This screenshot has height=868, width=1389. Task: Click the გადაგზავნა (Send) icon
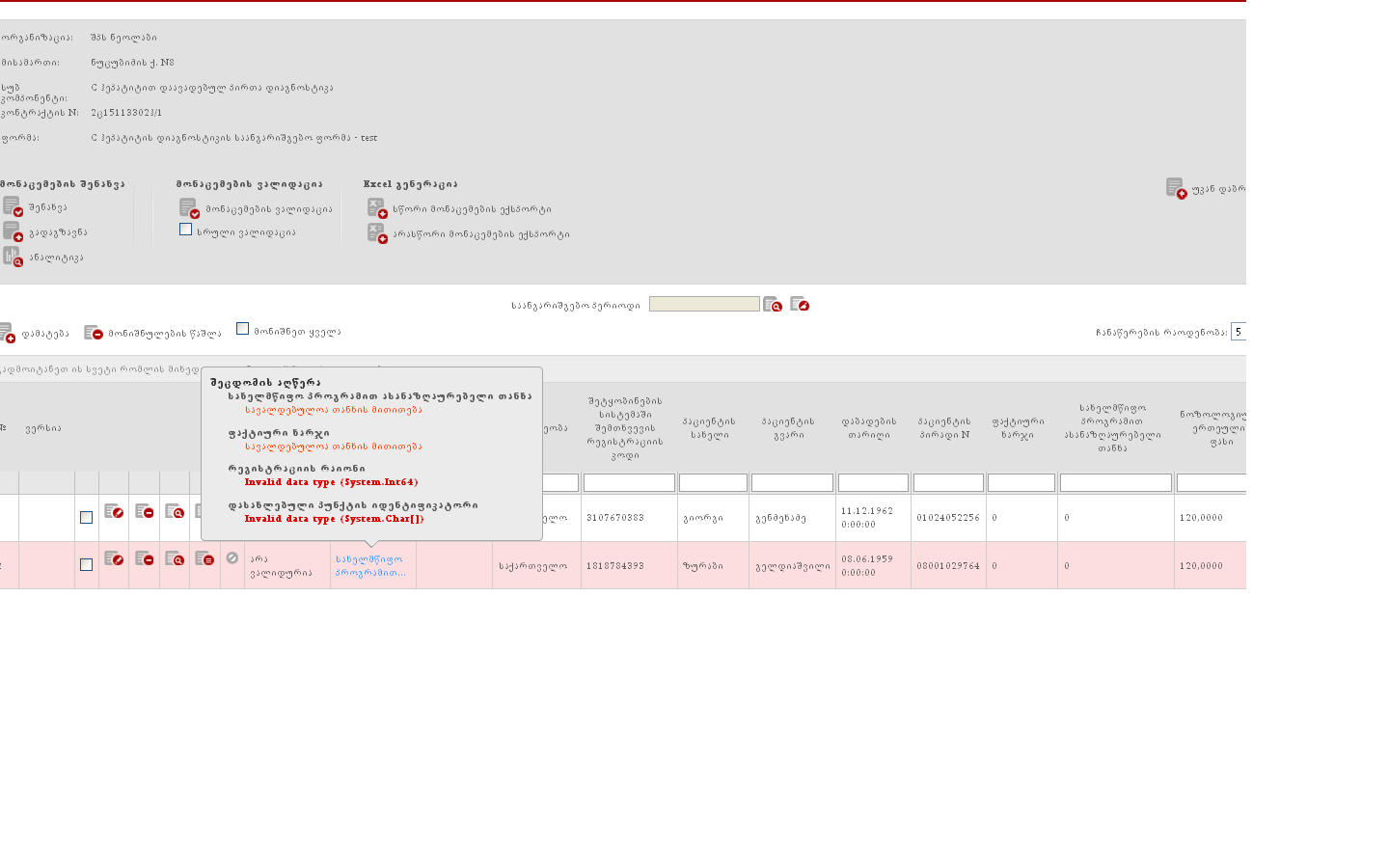pyautogui.click(x=13, y=231)
